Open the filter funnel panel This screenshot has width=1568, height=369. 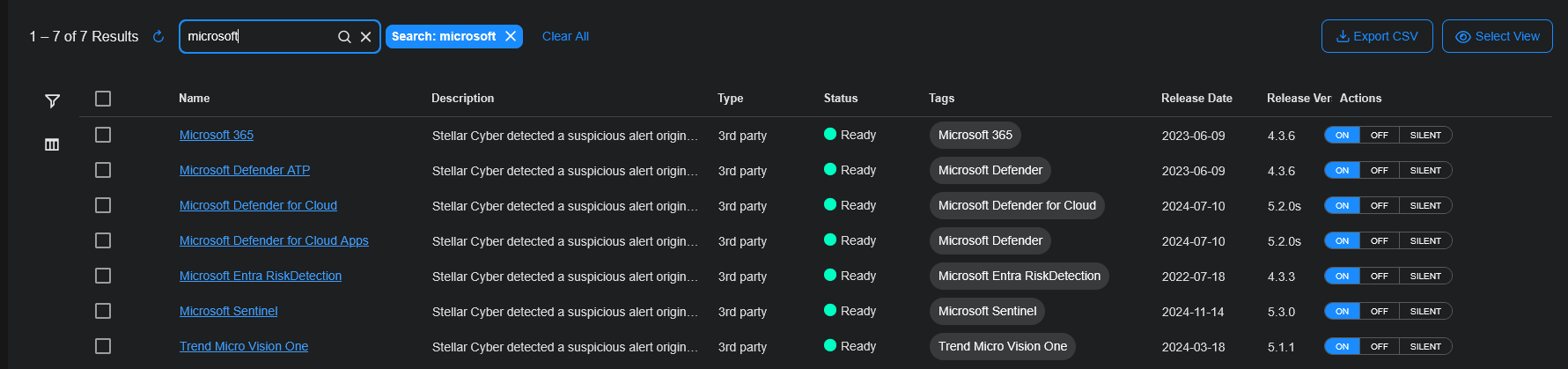pos(52,101)
